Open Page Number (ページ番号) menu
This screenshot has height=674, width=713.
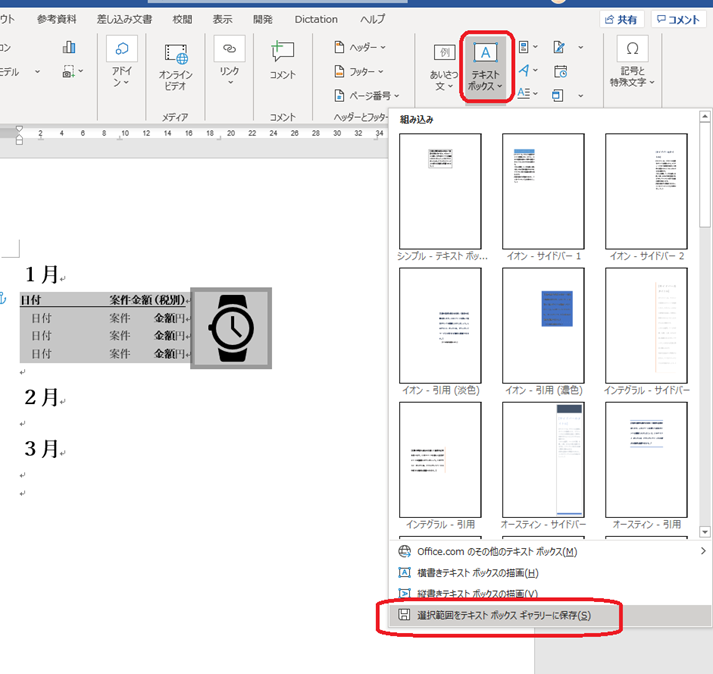tap(366, 96)
